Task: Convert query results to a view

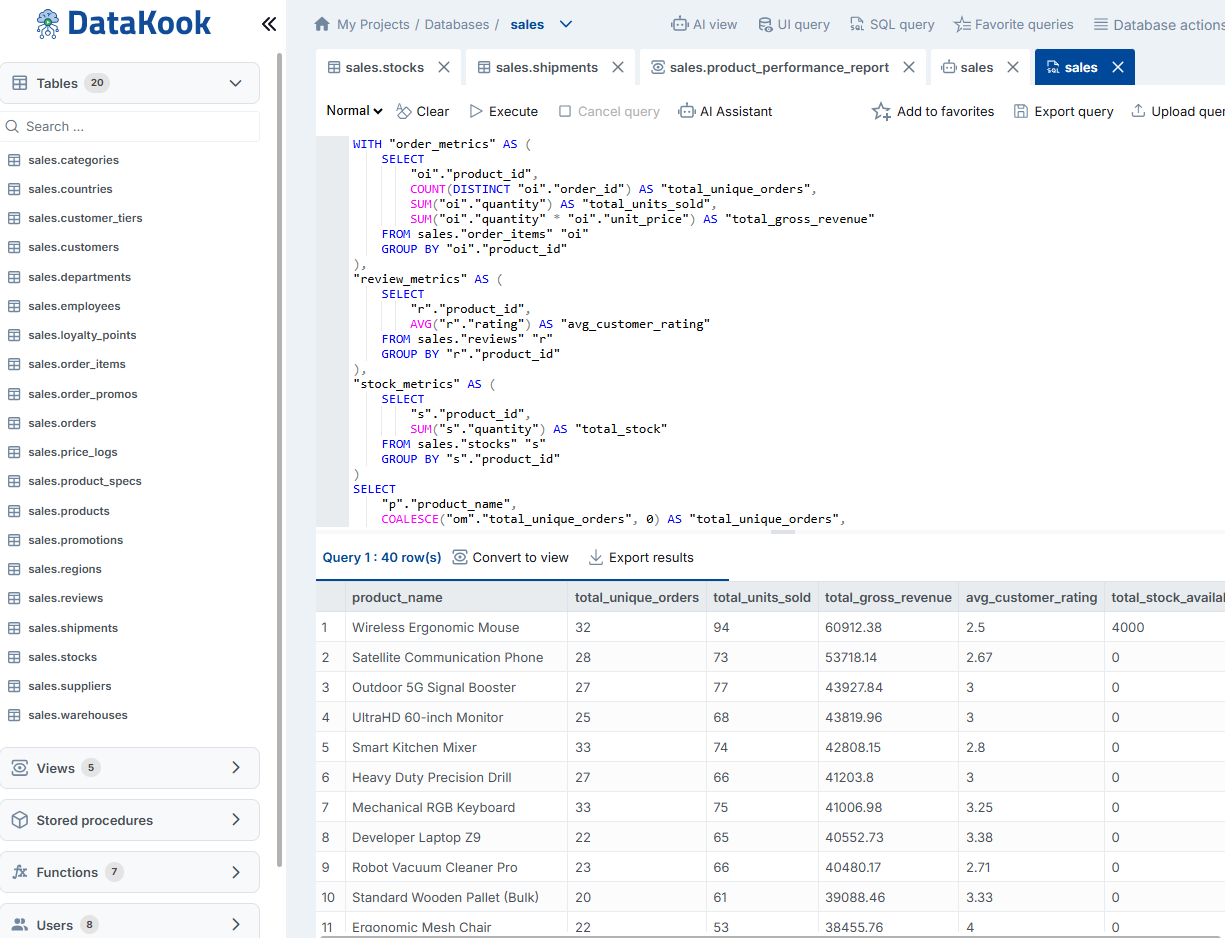Action: (510, 557)
